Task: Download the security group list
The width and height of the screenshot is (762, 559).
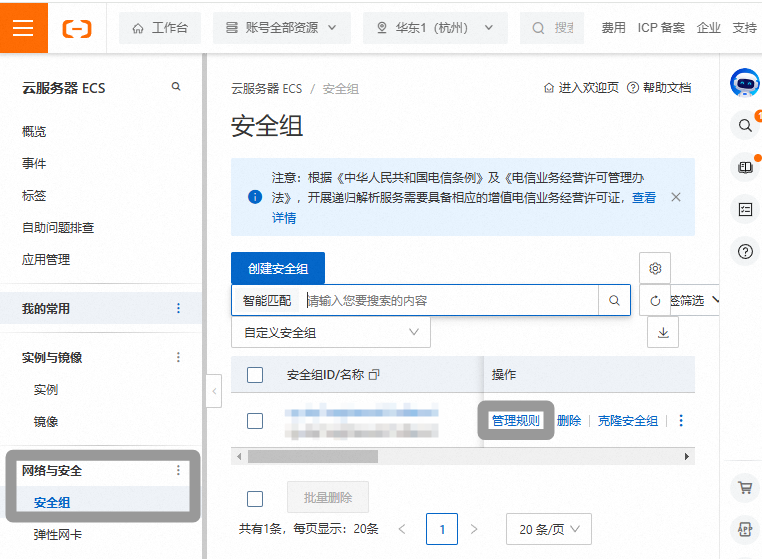Action: [x=663, y=332]
